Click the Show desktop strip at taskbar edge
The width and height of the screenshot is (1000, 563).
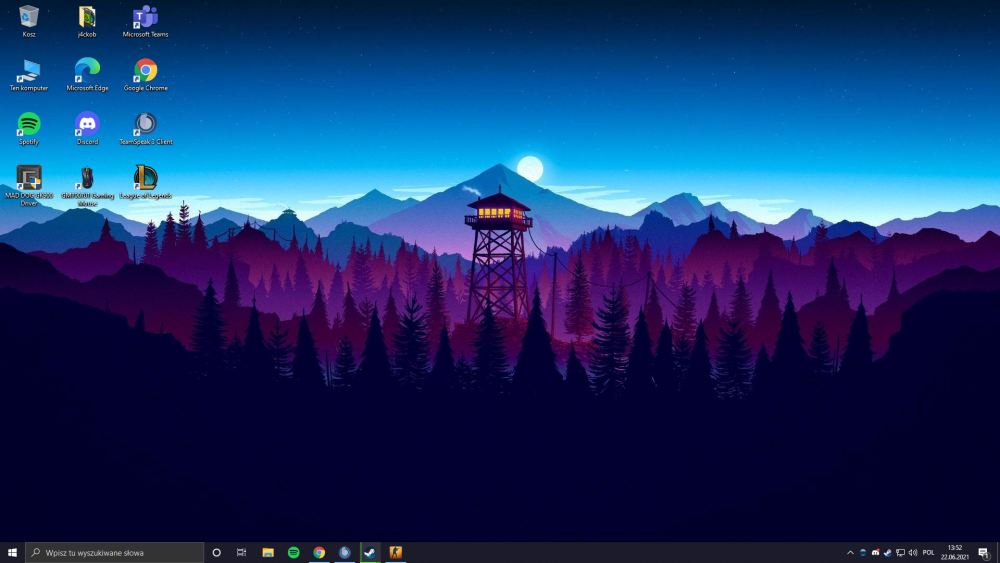[997, 553]
